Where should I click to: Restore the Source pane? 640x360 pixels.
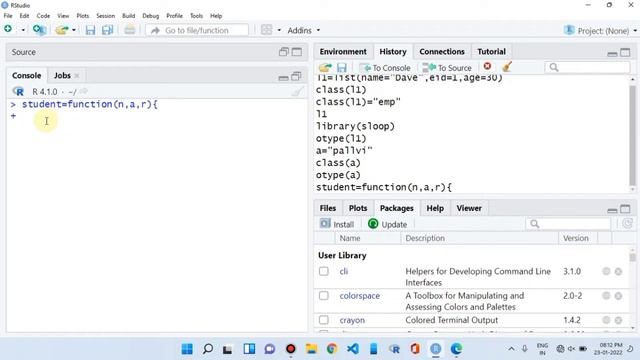click(284, 52)
